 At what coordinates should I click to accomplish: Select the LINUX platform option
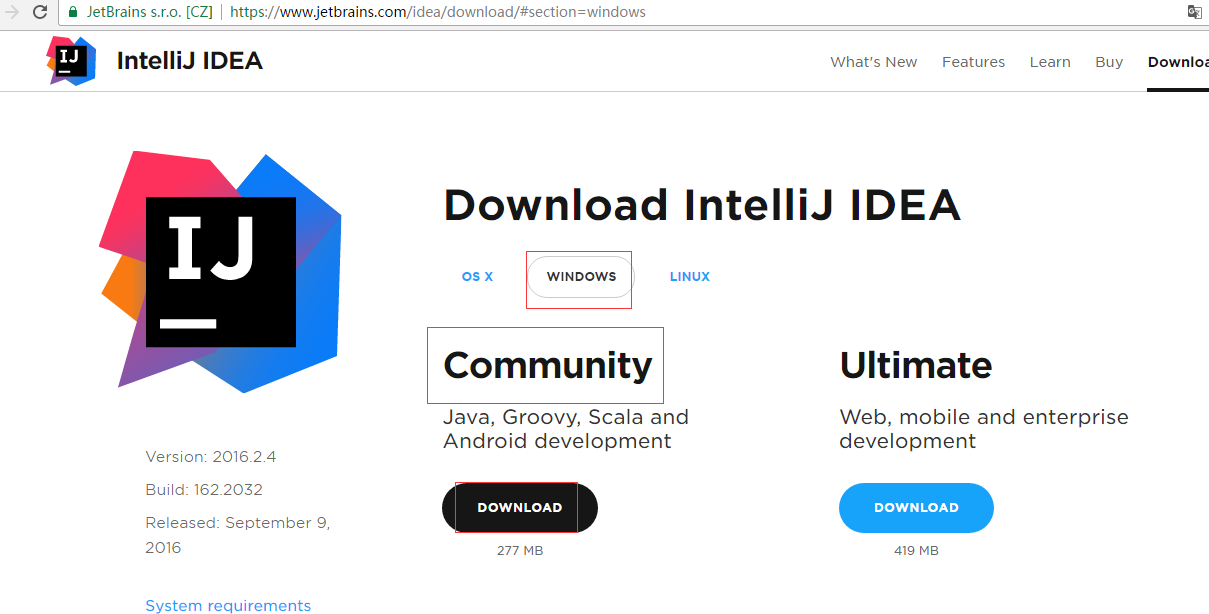tap(690, 276)
